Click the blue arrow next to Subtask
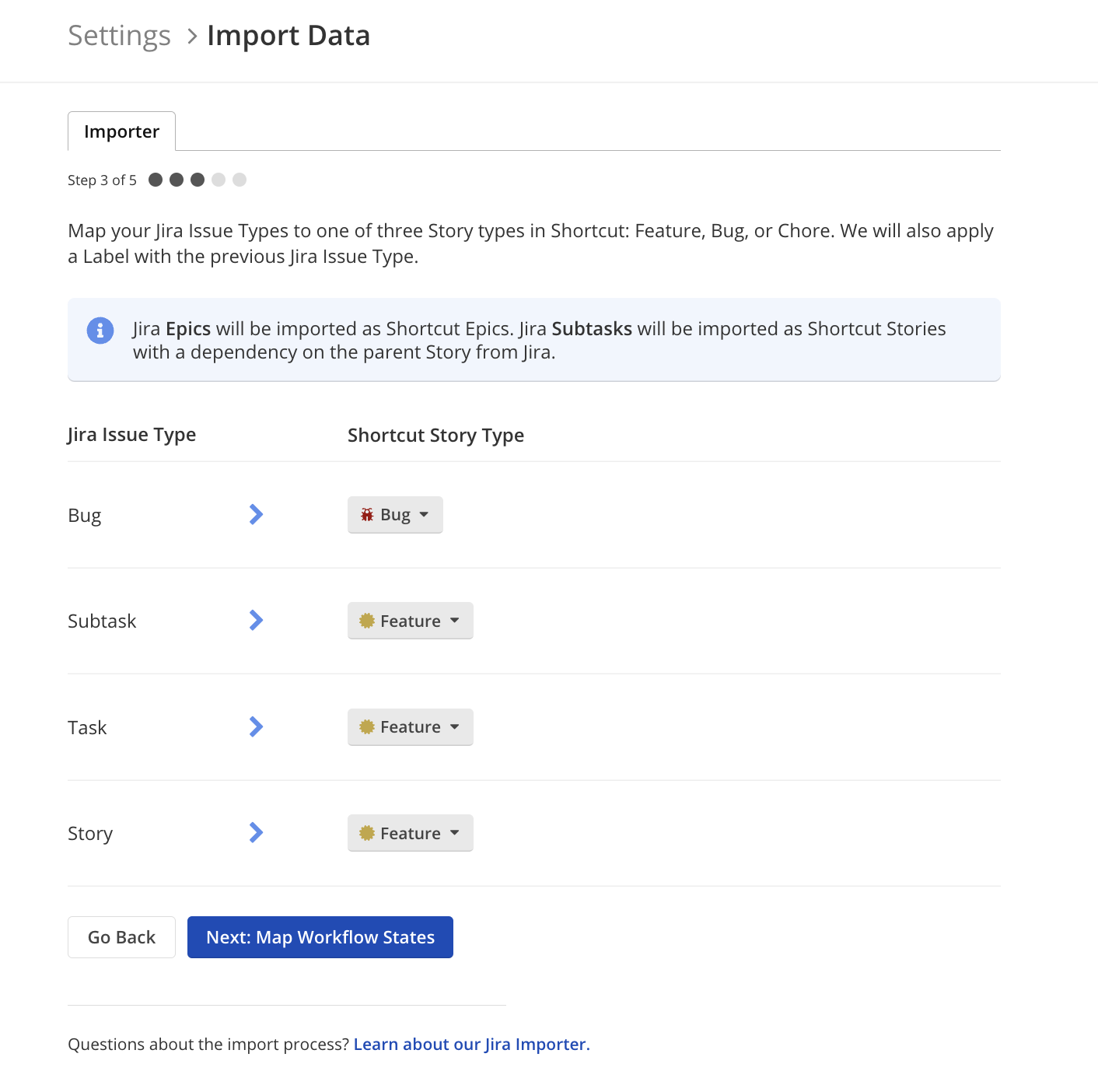 (257, 620)
